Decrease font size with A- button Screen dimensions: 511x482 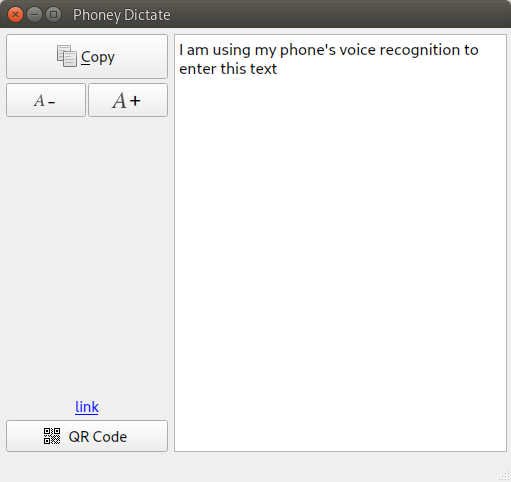pyautogui.click(x=46, y=100)
